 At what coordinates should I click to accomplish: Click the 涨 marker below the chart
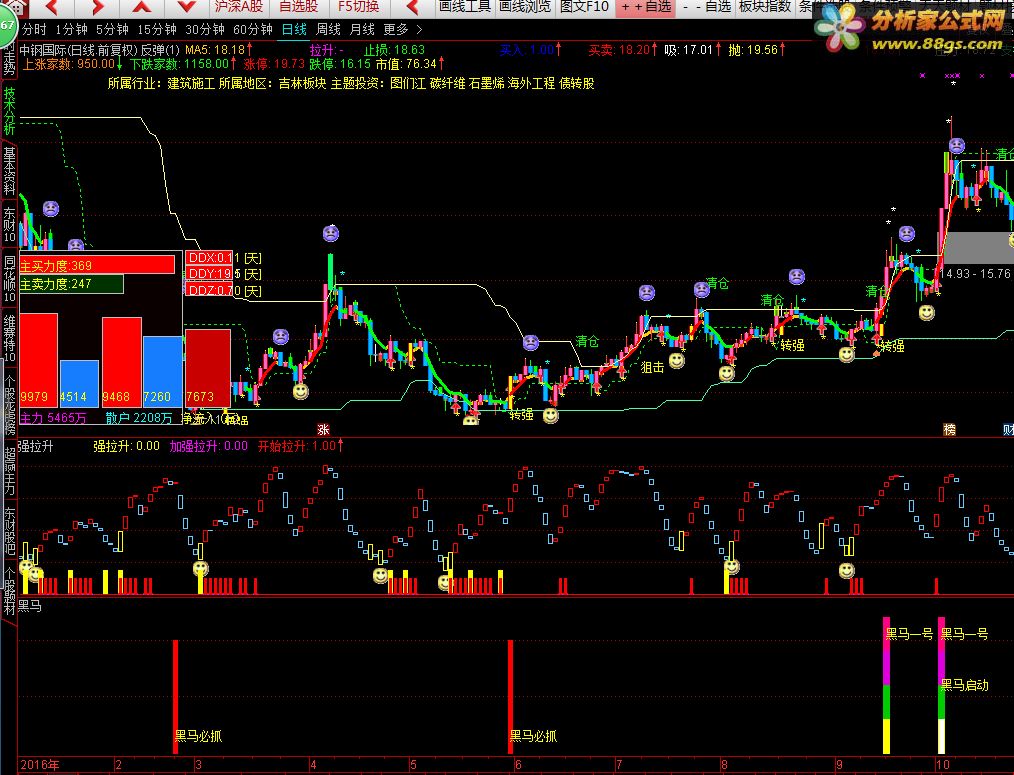point(323,430)
